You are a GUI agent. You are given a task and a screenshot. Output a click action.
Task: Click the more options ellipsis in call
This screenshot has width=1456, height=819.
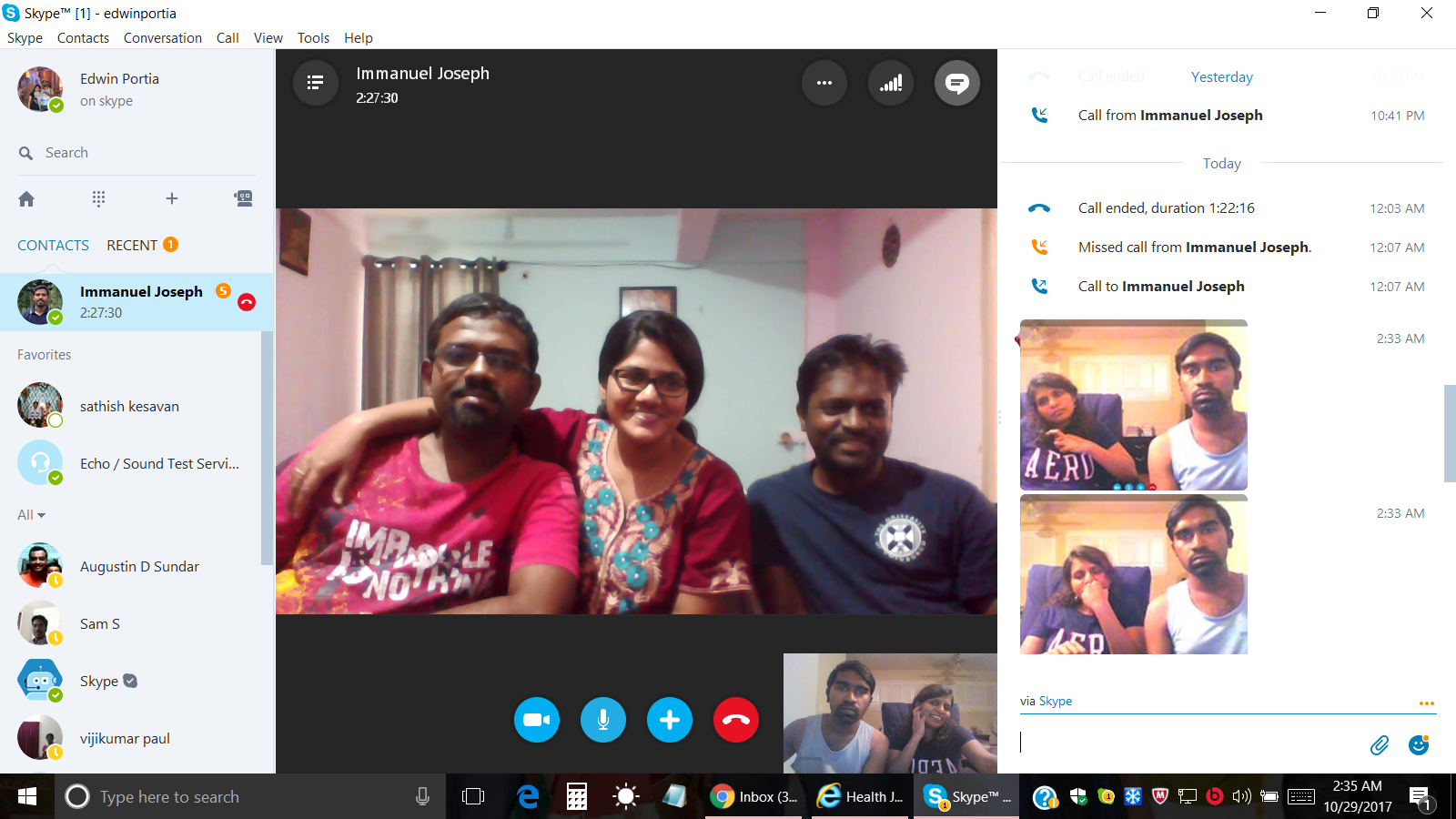click(824, 83)
